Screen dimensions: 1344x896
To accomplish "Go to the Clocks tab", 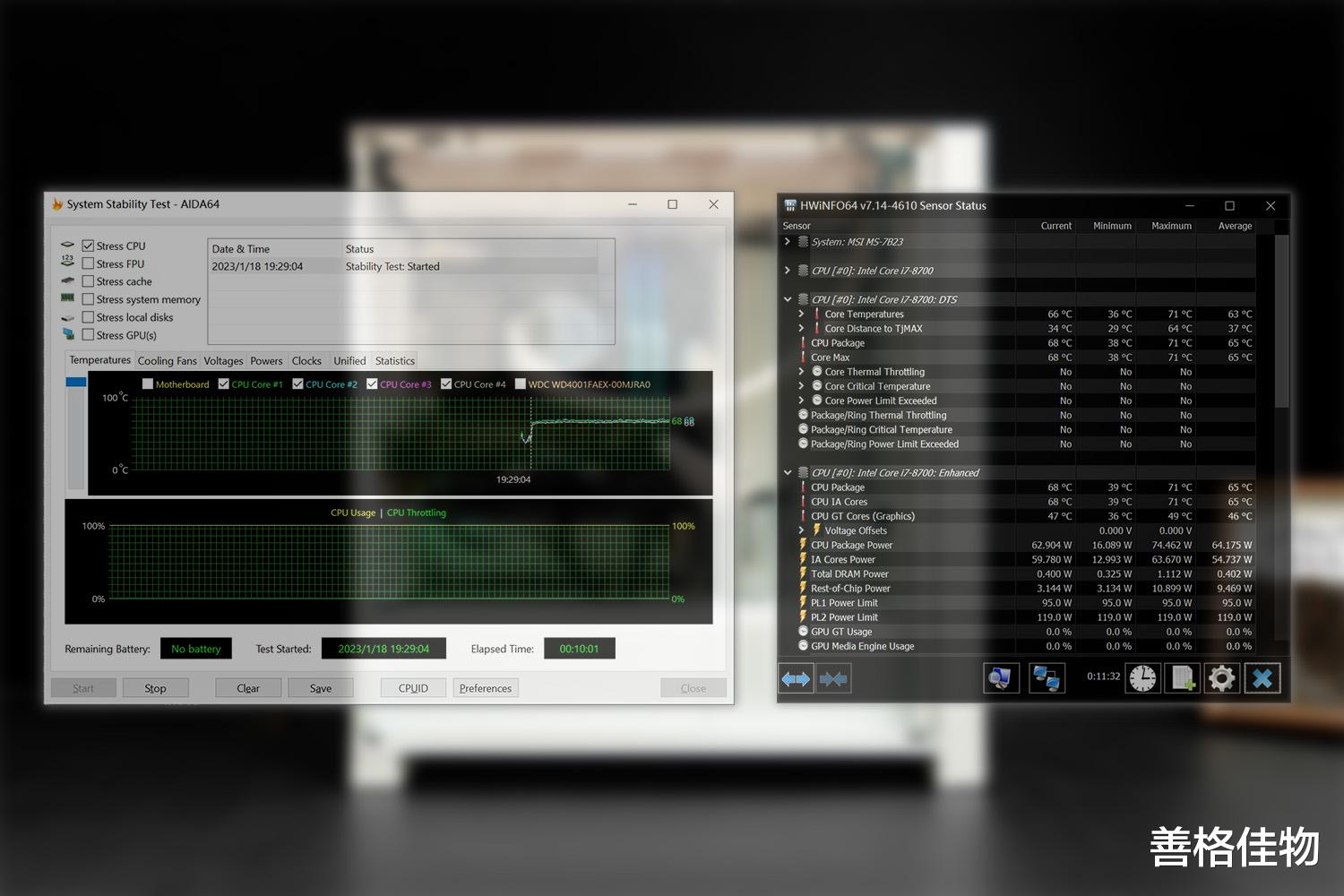I will (306, 361).
